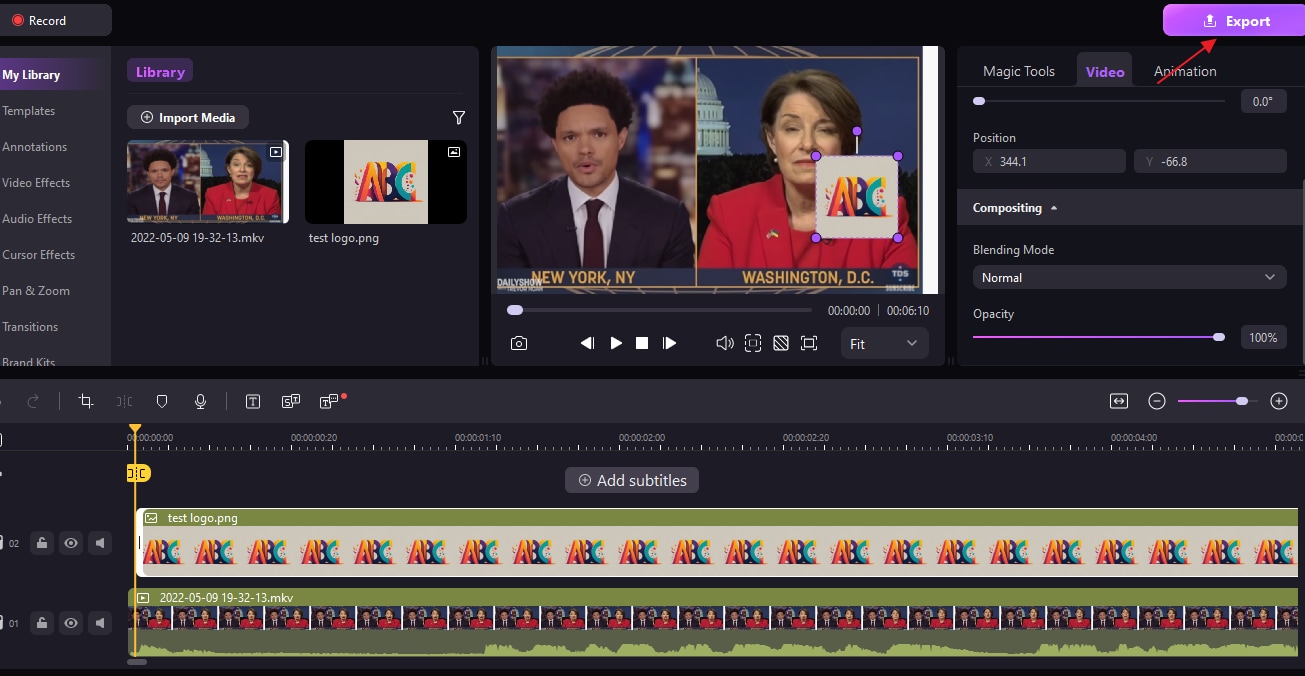1305x676 pixels.
Task: Open Transitions in sidebar
Action: [x=30, y=327]
